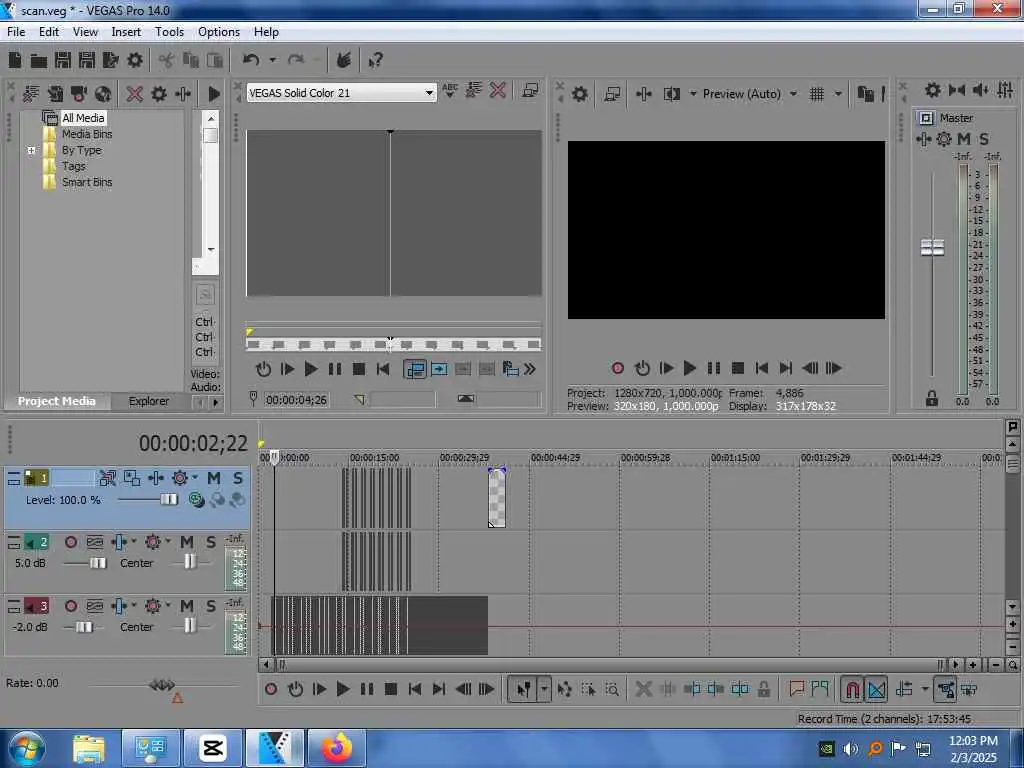The width and height of the screenshot is (1024, 768).
Task: Select the checkered event on track 1
Action: pyautogui.click(x=497, y=498)
